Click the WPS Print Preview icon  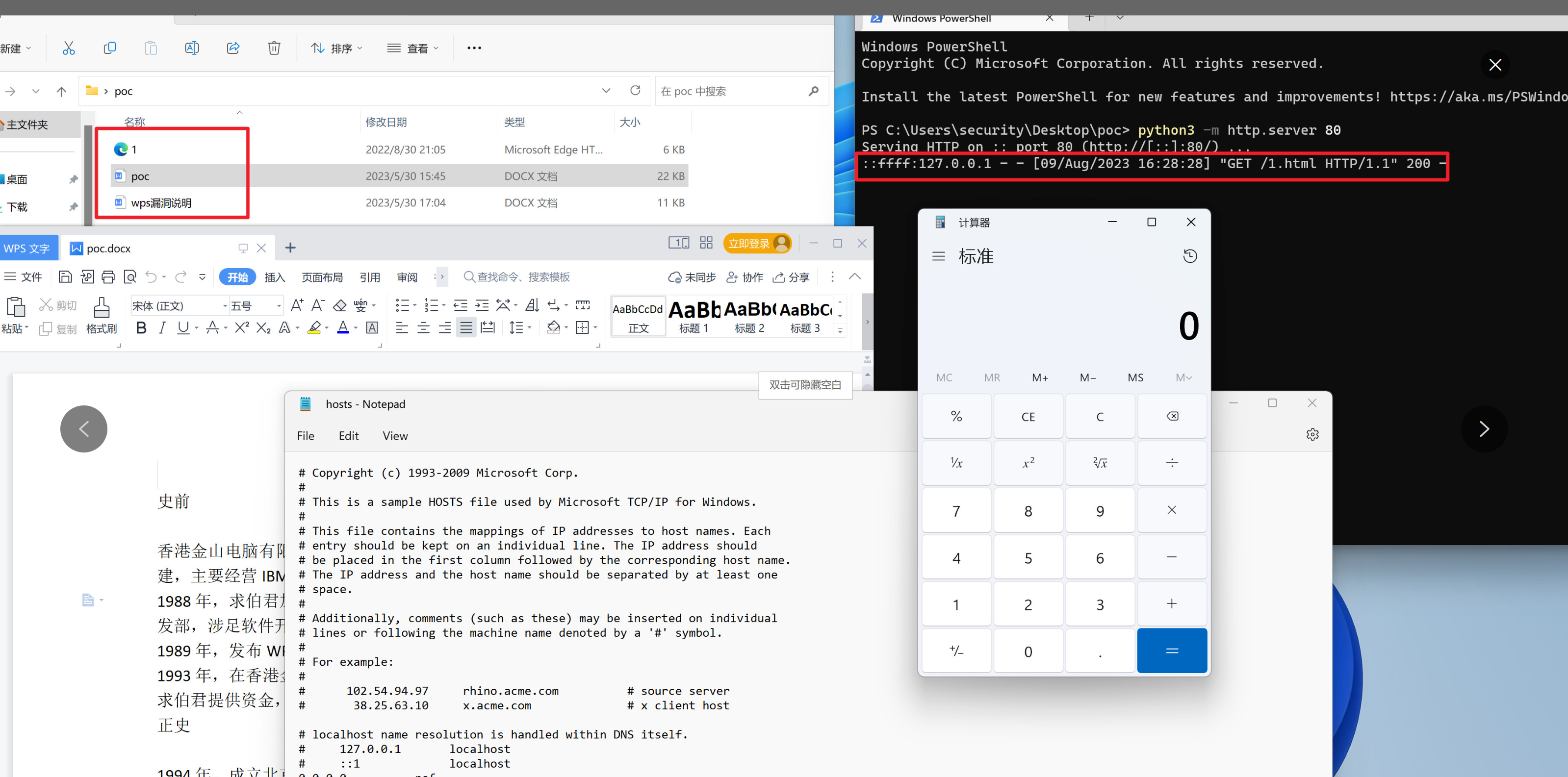(129, 277)
